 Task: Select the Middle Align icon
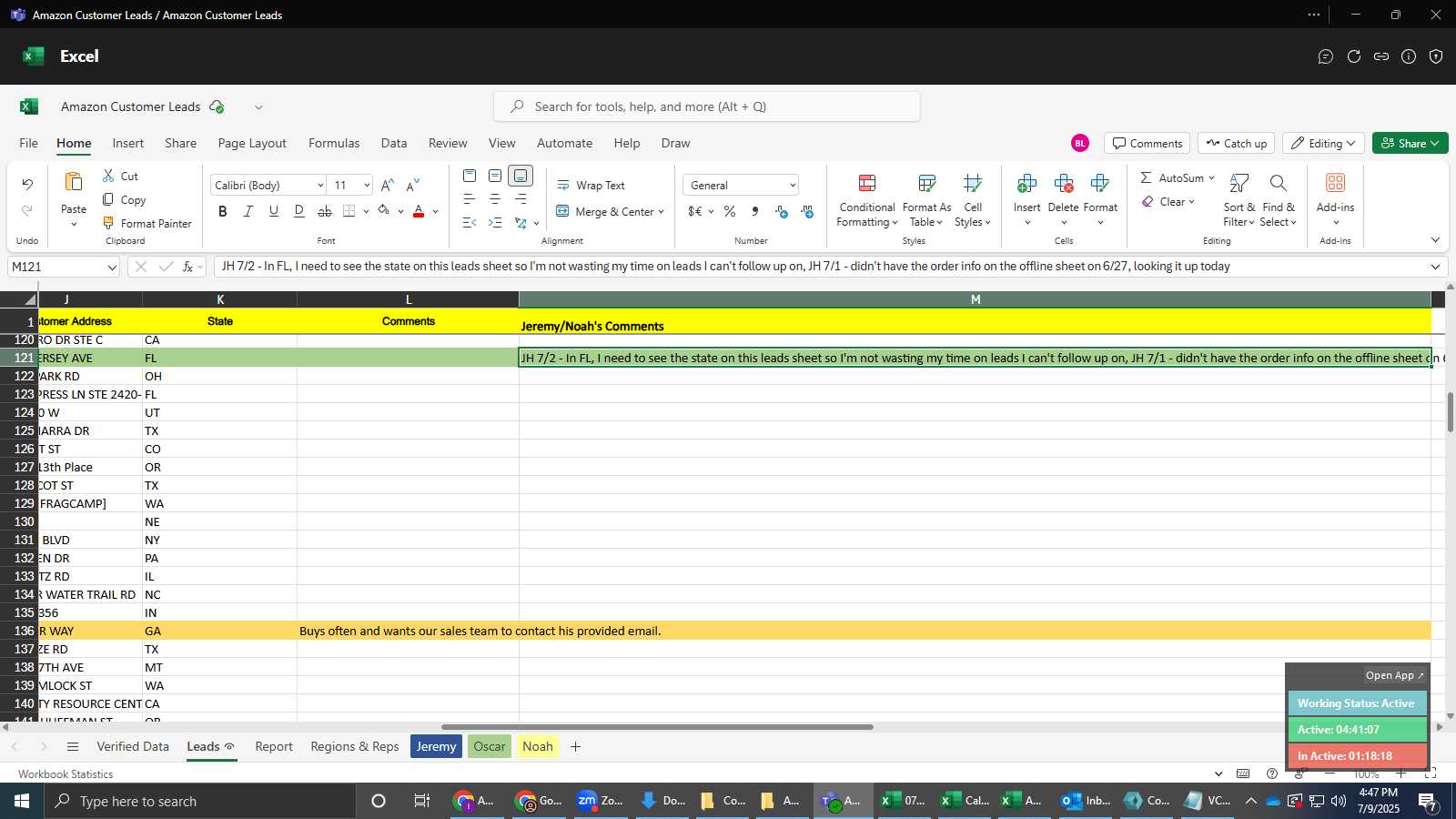click(x=495, y=176)
